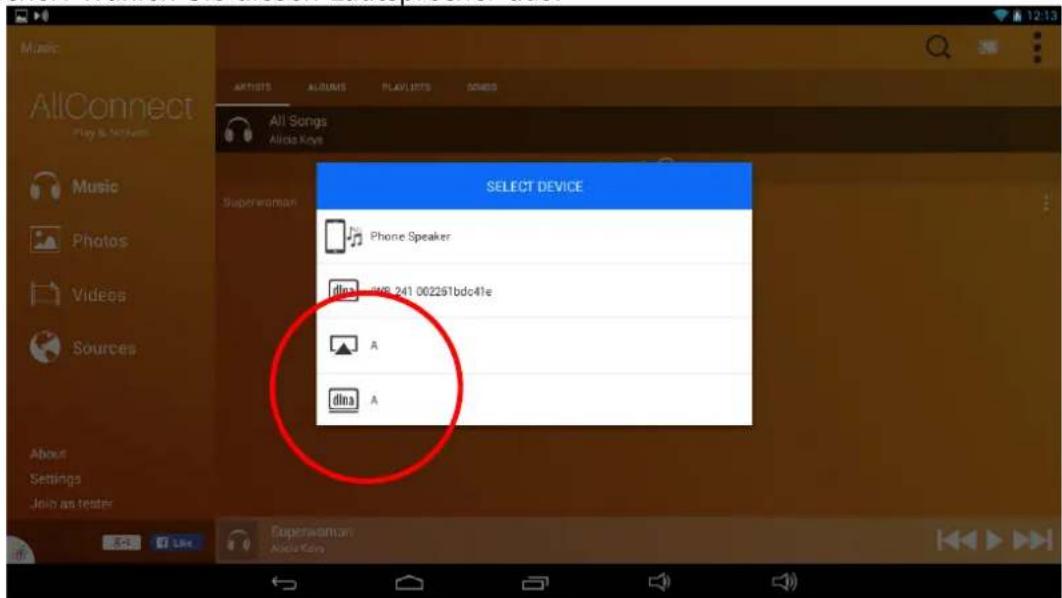Viewport: 1062px width, 598px height.
Task: Click the phone speaker icon
Action: (x=343, y=236)
